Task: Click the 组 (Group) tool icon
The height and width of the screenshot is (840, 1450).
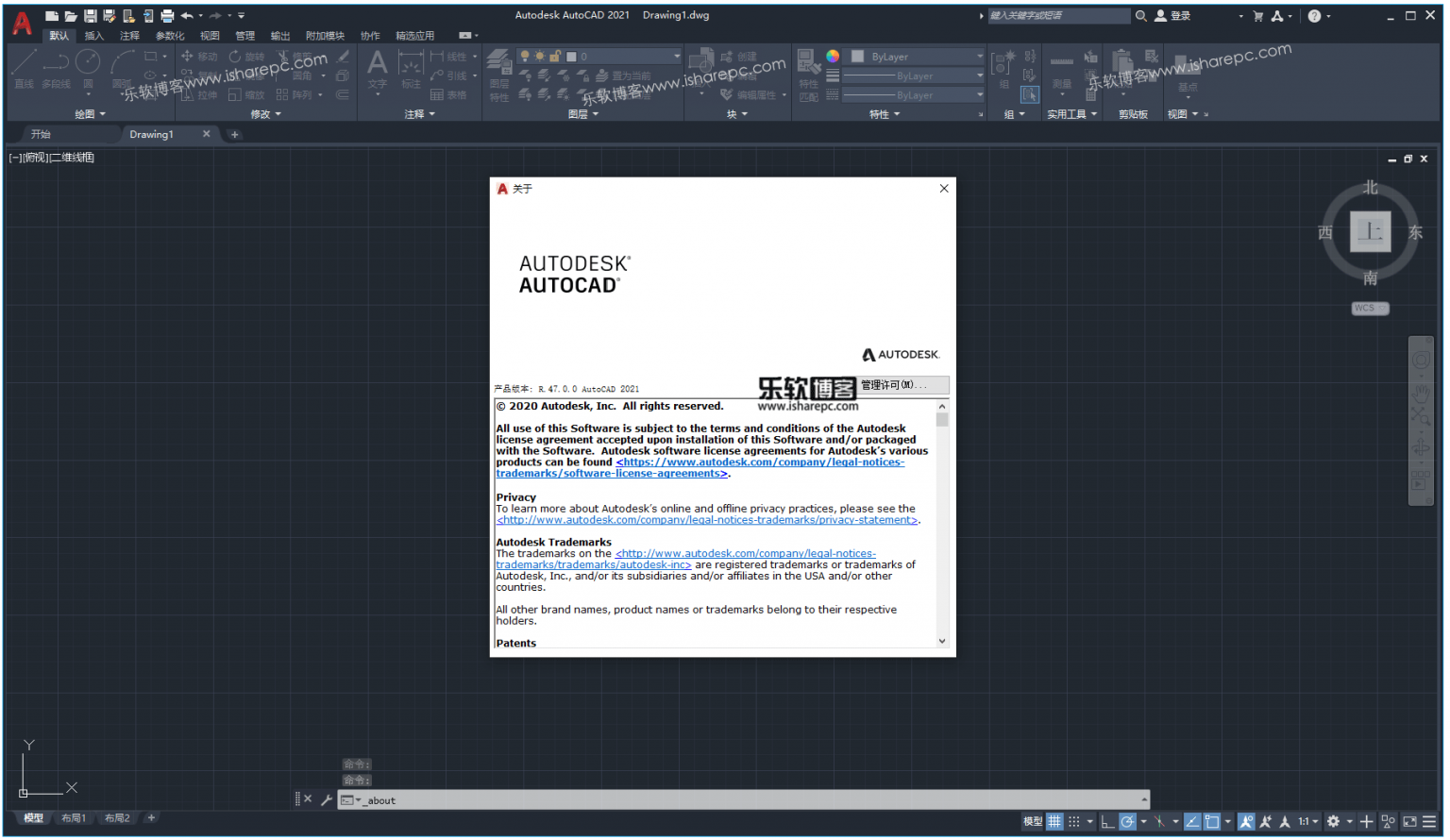Action: [x=1004, y=68]
